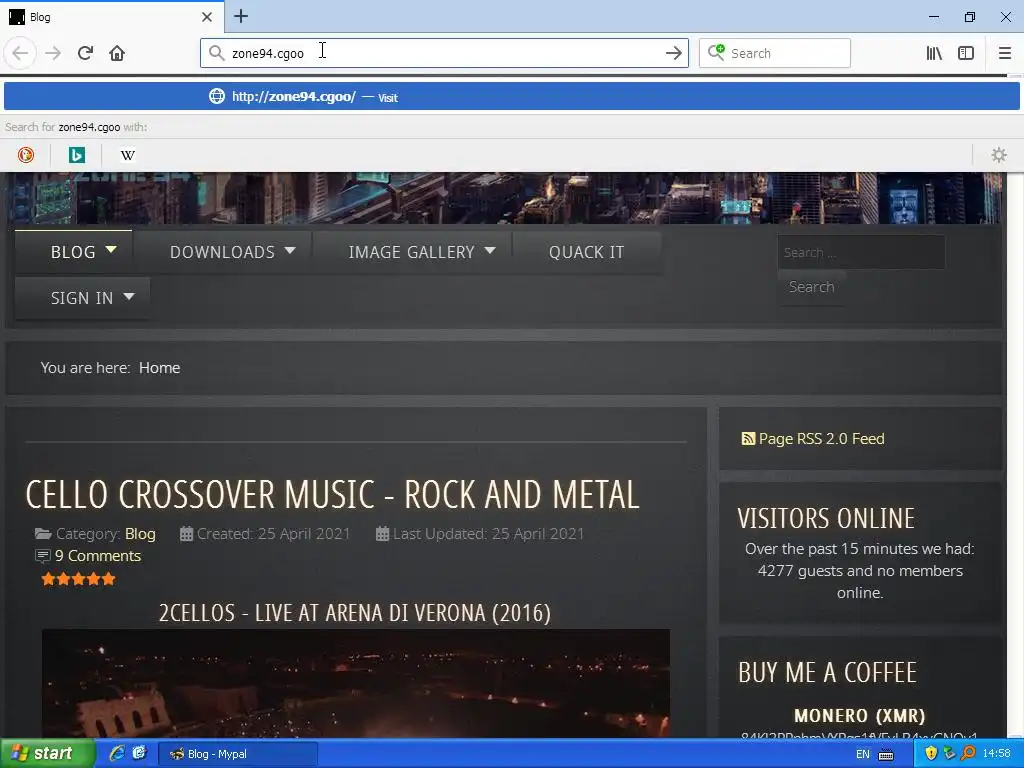Click the 2Cellos video thumbnail

pyautogui.click(x=356, y=683)
